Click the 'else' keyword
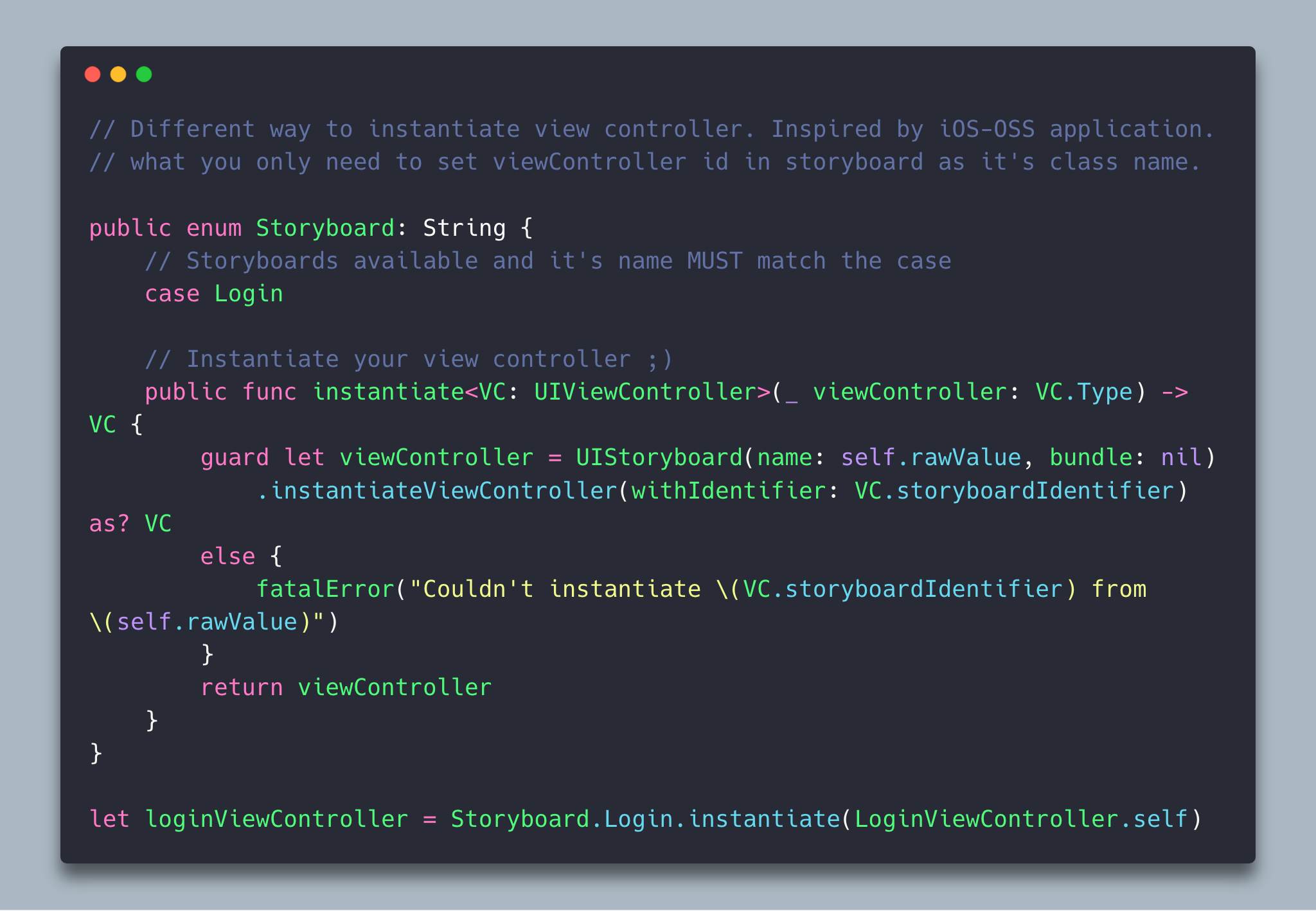The image size is (1316, 911). point(227,556)
